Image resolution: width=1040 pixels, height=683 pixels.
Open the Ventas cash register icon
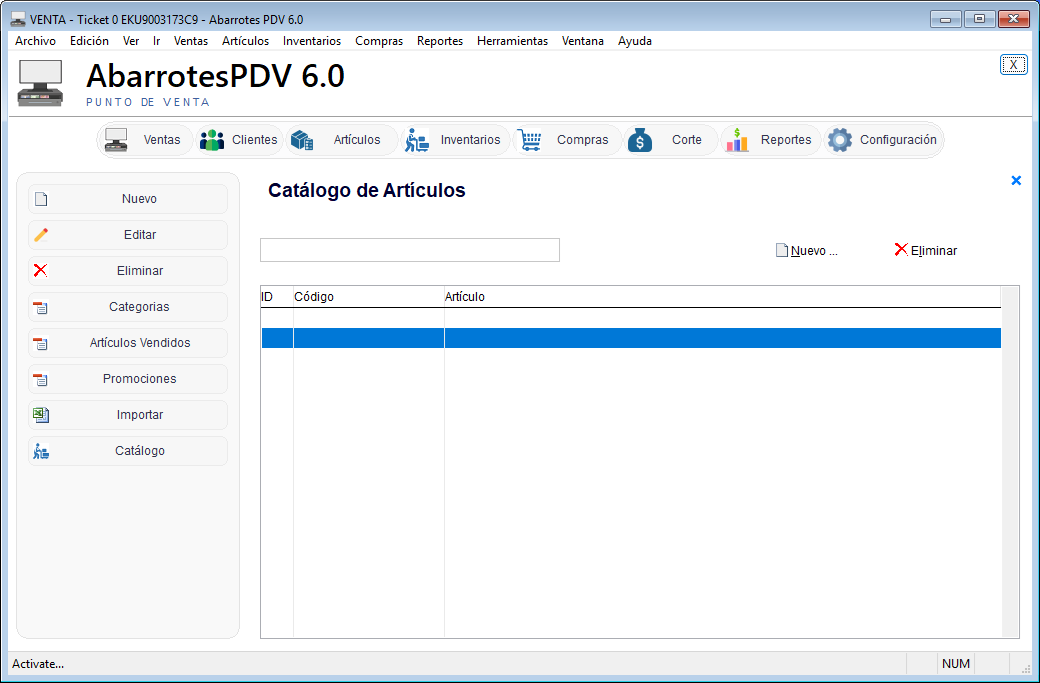[x=117, y=140]
